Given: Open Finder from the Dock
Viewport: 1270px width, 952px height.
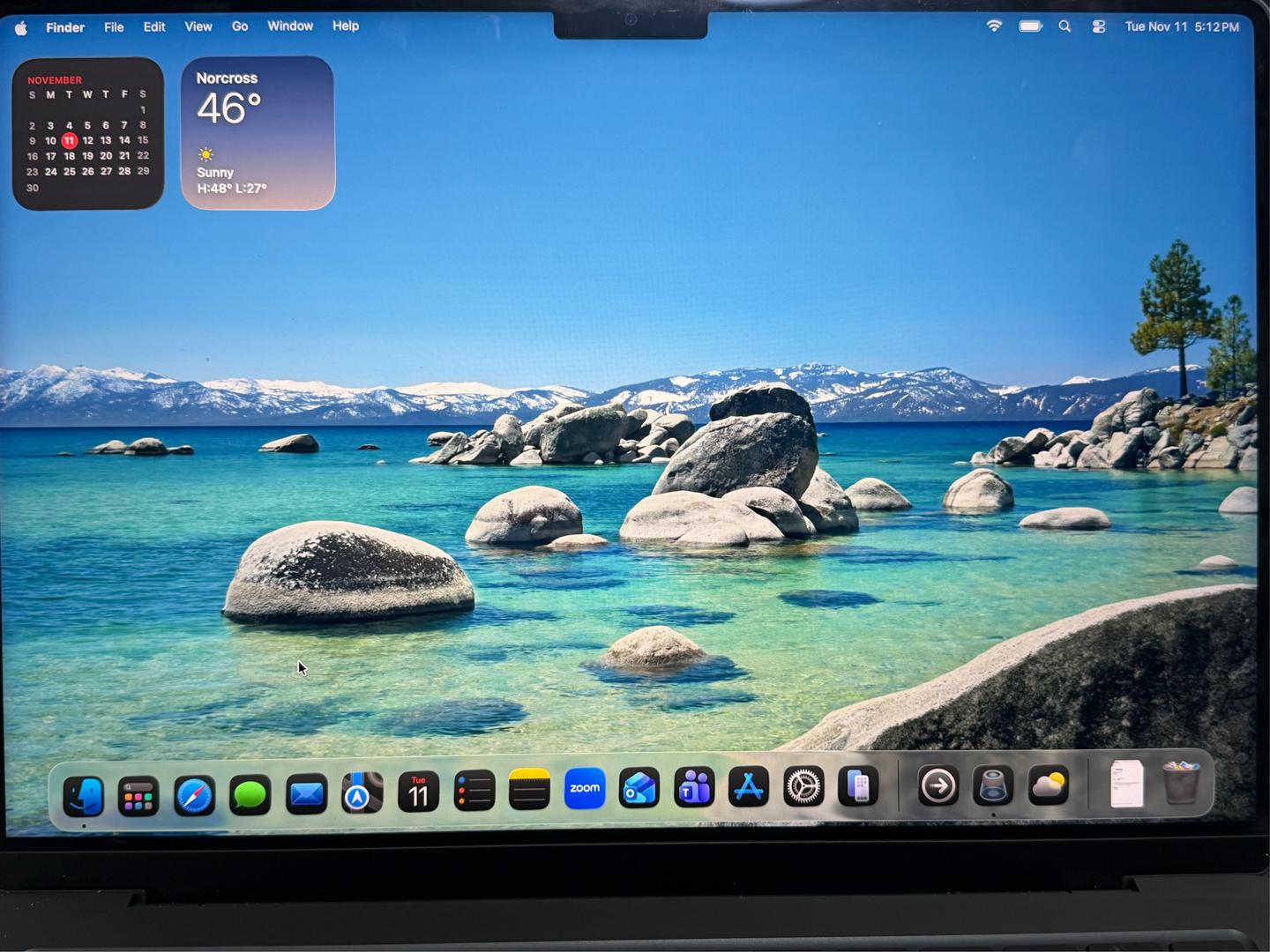Looking at the screenshot, I should pos(84,796).
